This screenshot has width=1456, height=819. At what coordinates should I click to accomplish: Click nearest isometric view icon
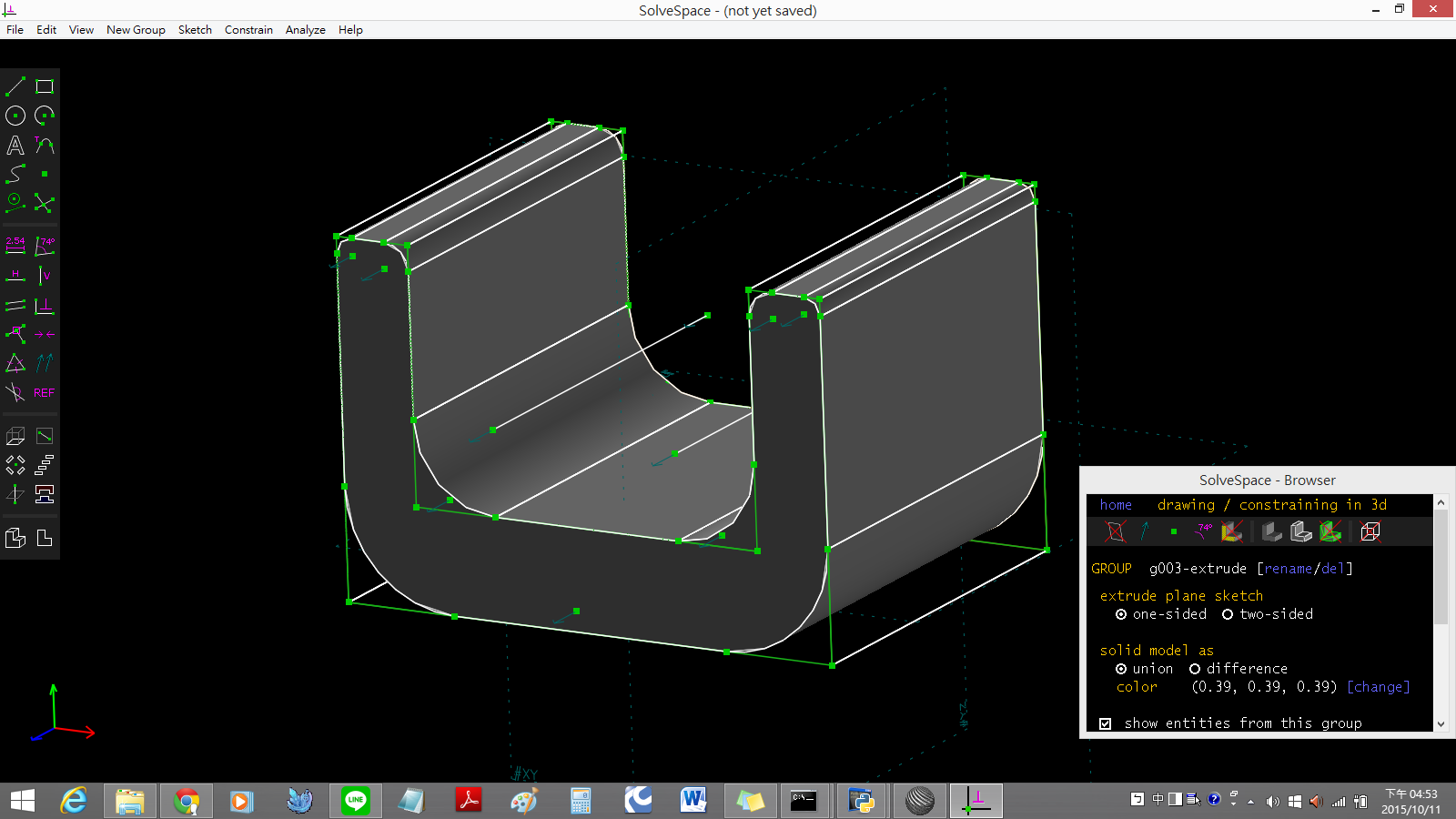point(15,538)
